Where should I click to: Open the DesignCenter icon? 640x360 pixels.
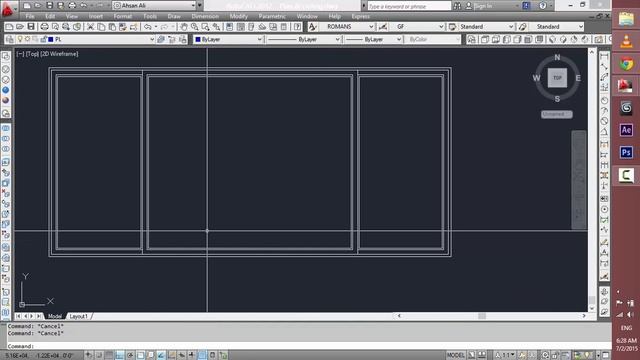[240, 27]
